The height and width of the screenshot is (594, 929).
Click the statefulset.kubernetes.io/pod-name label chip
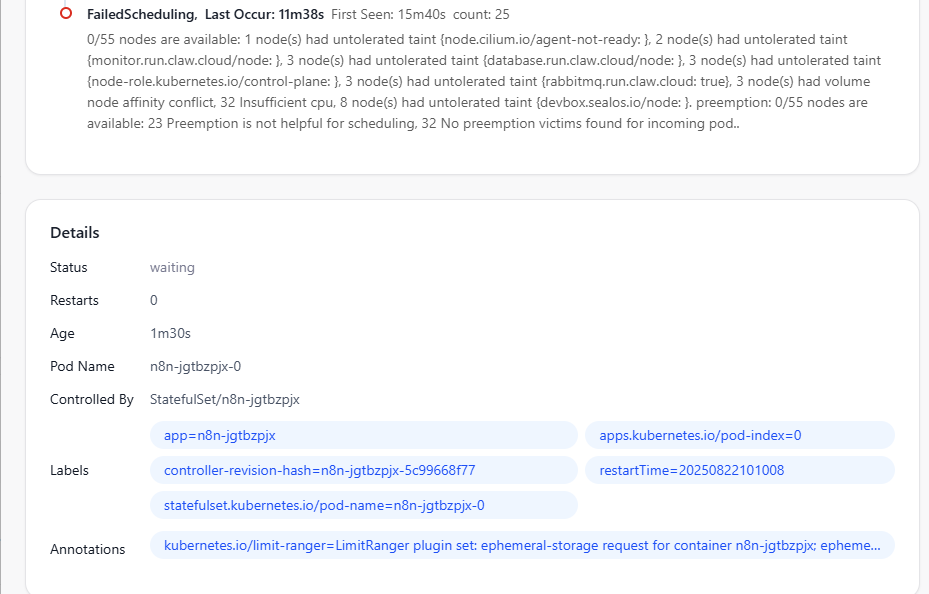364,505
